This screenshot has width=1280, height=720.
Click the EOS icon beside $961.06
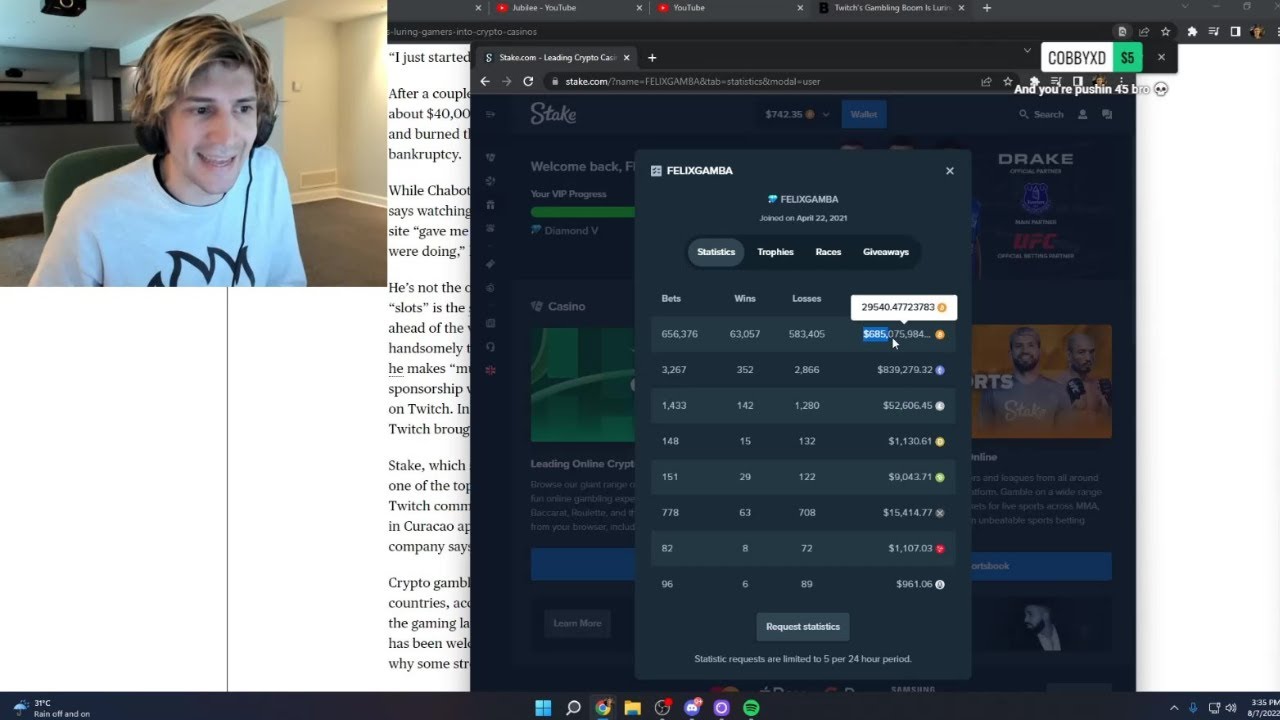(939, 584)
